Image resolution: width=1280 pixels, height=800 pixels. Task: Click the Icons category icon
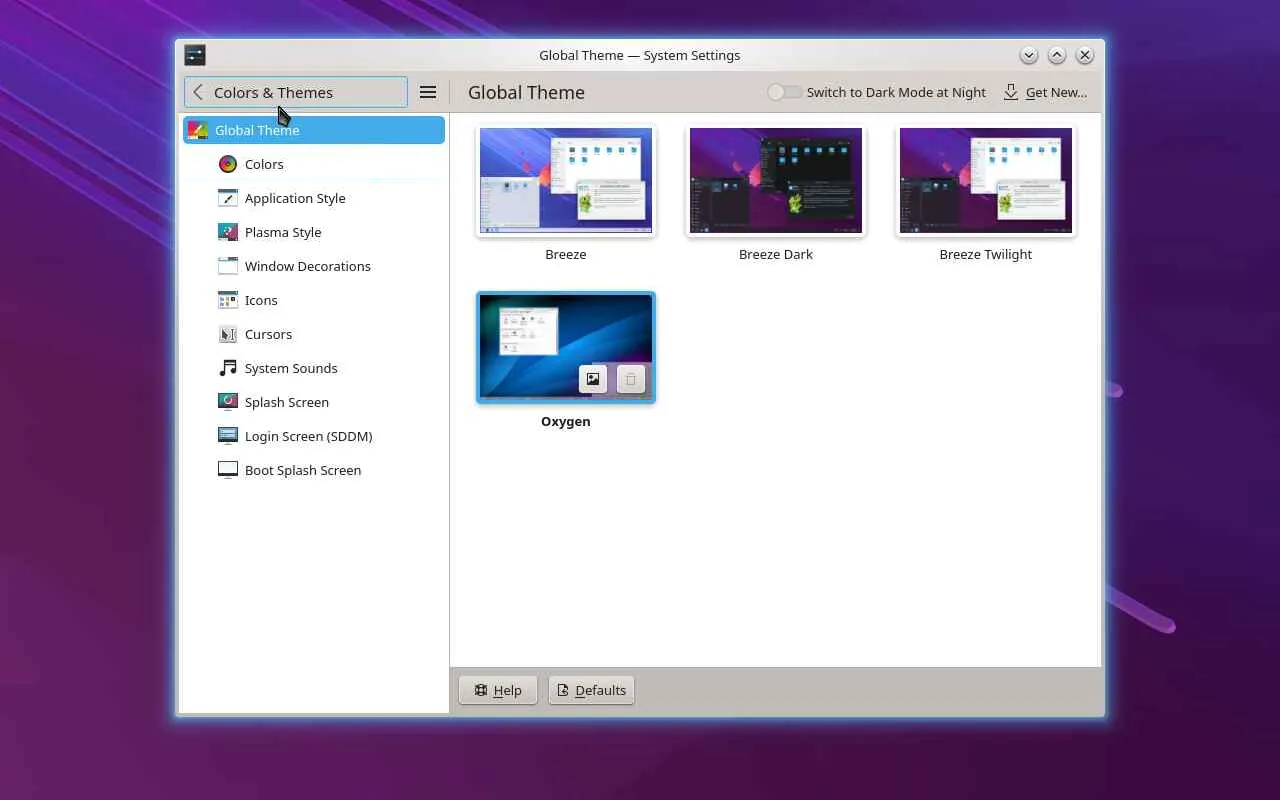tap(228, 300)
